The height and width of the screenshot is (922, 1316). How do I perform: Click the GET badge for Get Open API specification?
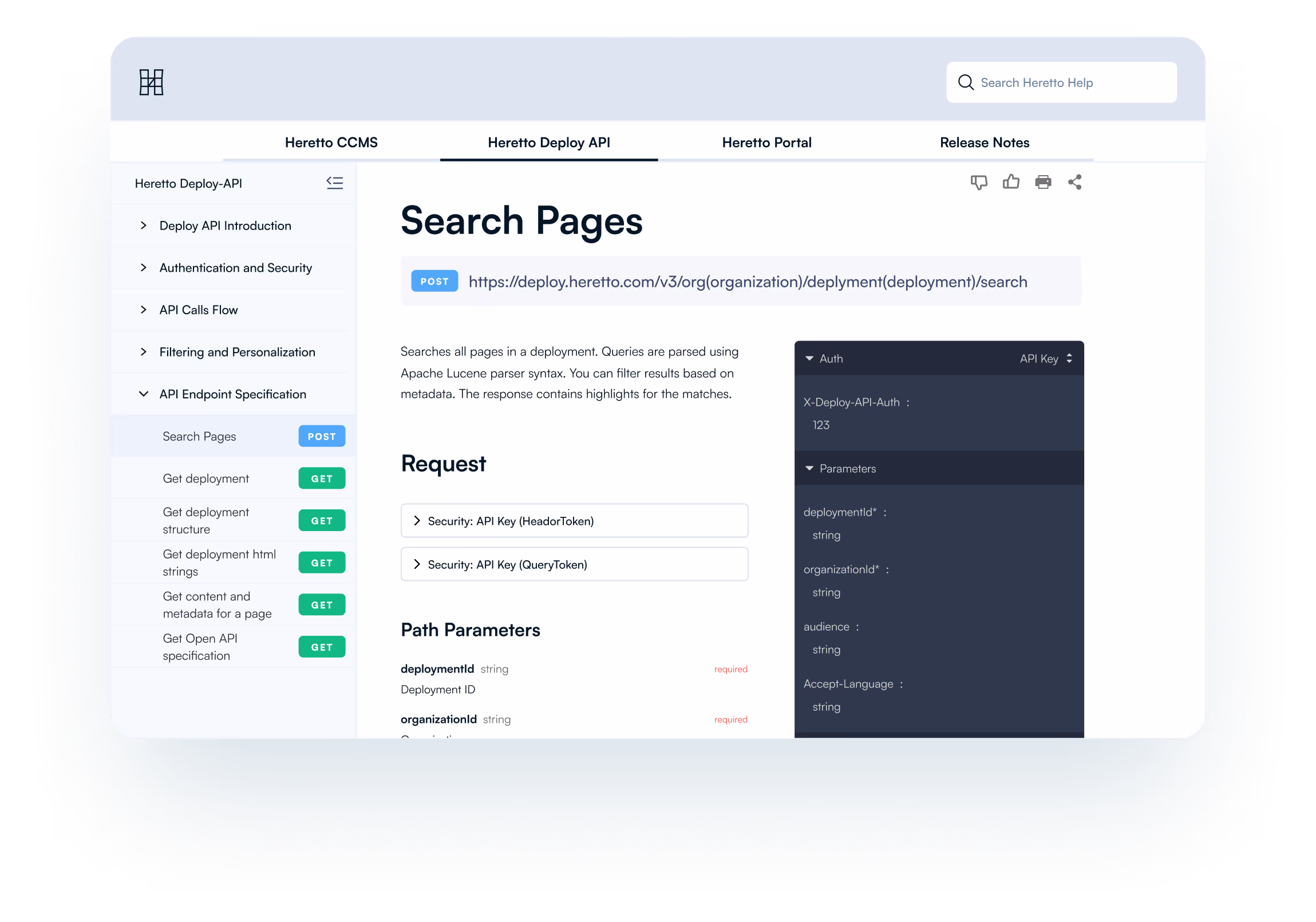322,647
